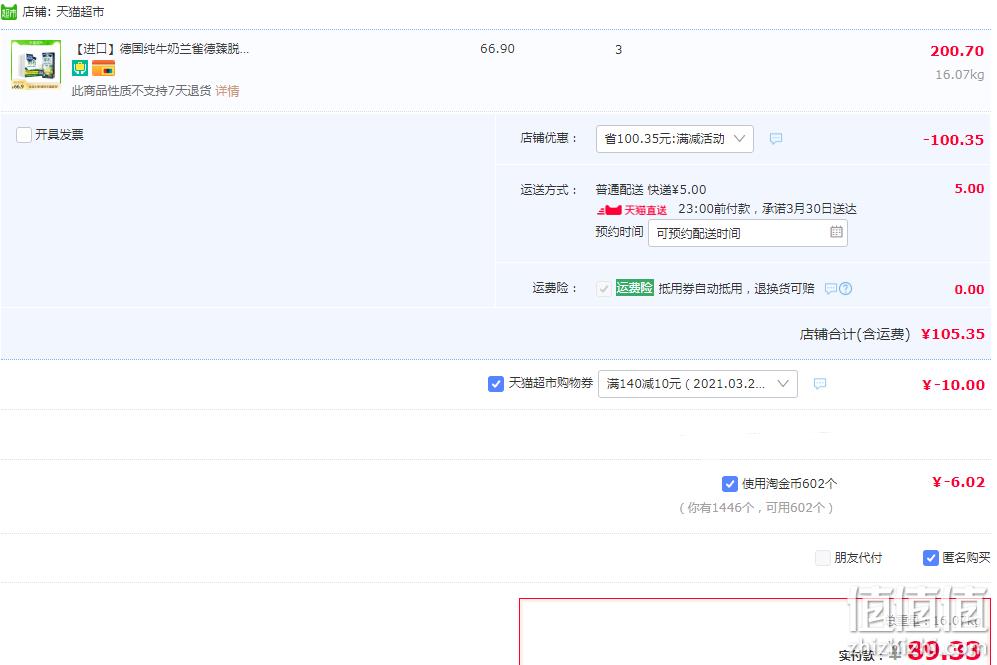Image resolution: width=997 pixels, height=665 pixels.
Task: Open the product title 德国纯牛奶兰雀德臻脱
Action: [162, 49]
